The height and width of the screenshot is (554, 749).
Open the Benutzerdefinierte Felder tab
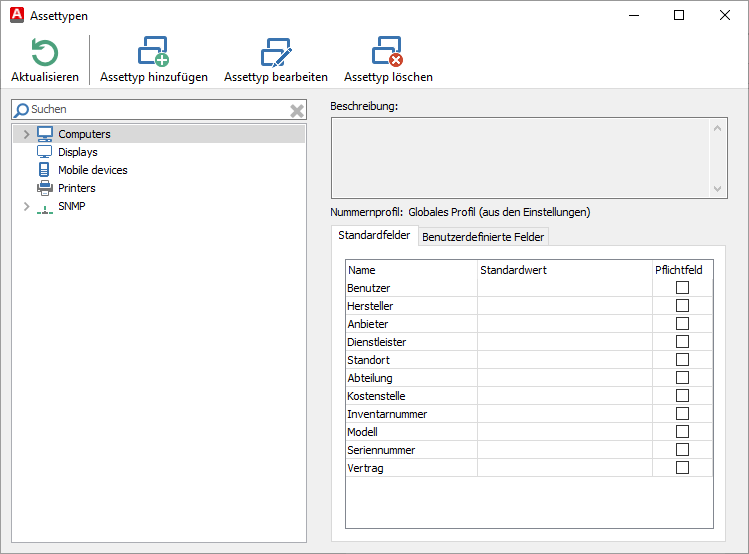click(483, 237)
